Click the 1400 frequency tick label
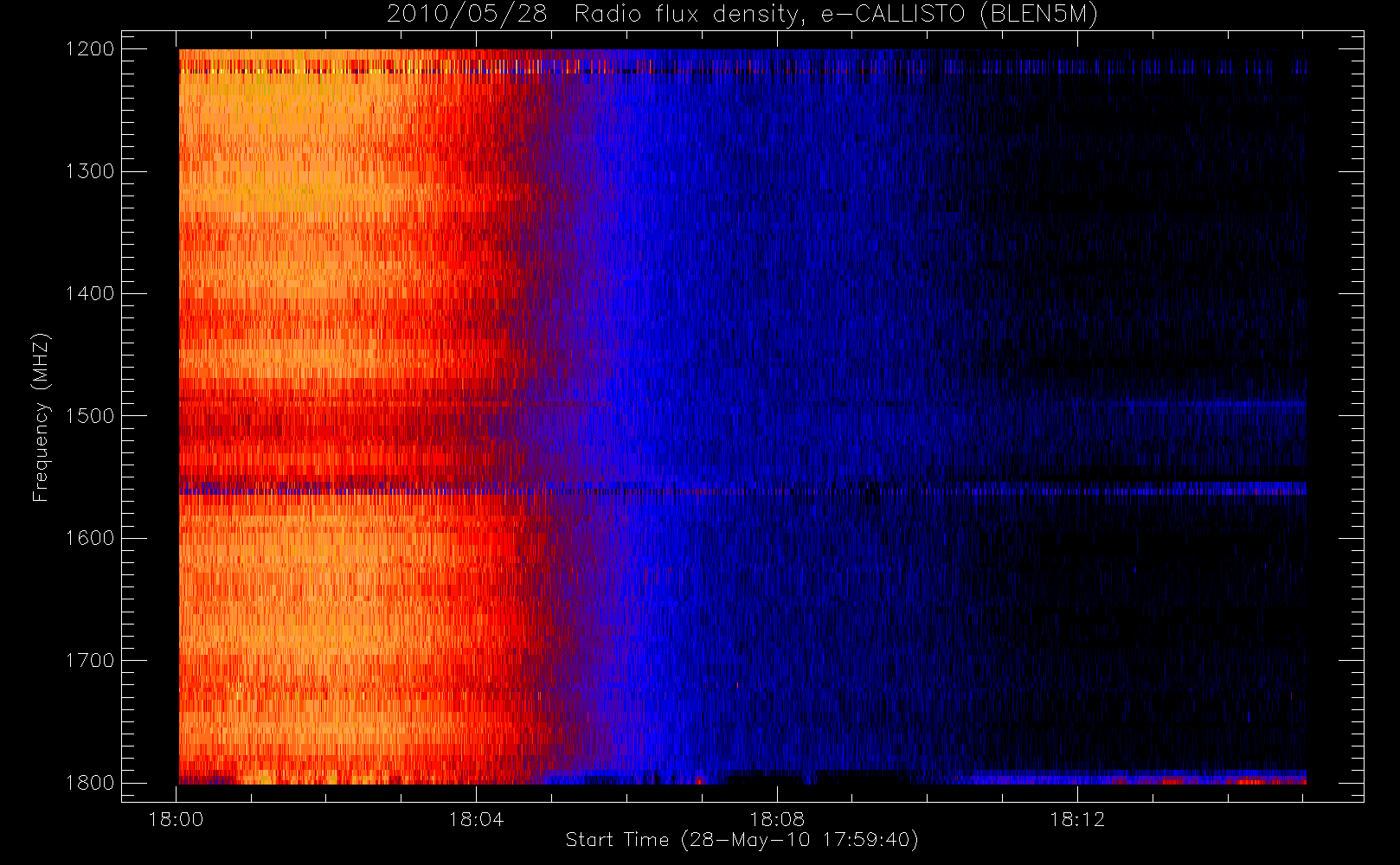The width and height of the screenshot is (1400, 865). [x=90, y=294]
